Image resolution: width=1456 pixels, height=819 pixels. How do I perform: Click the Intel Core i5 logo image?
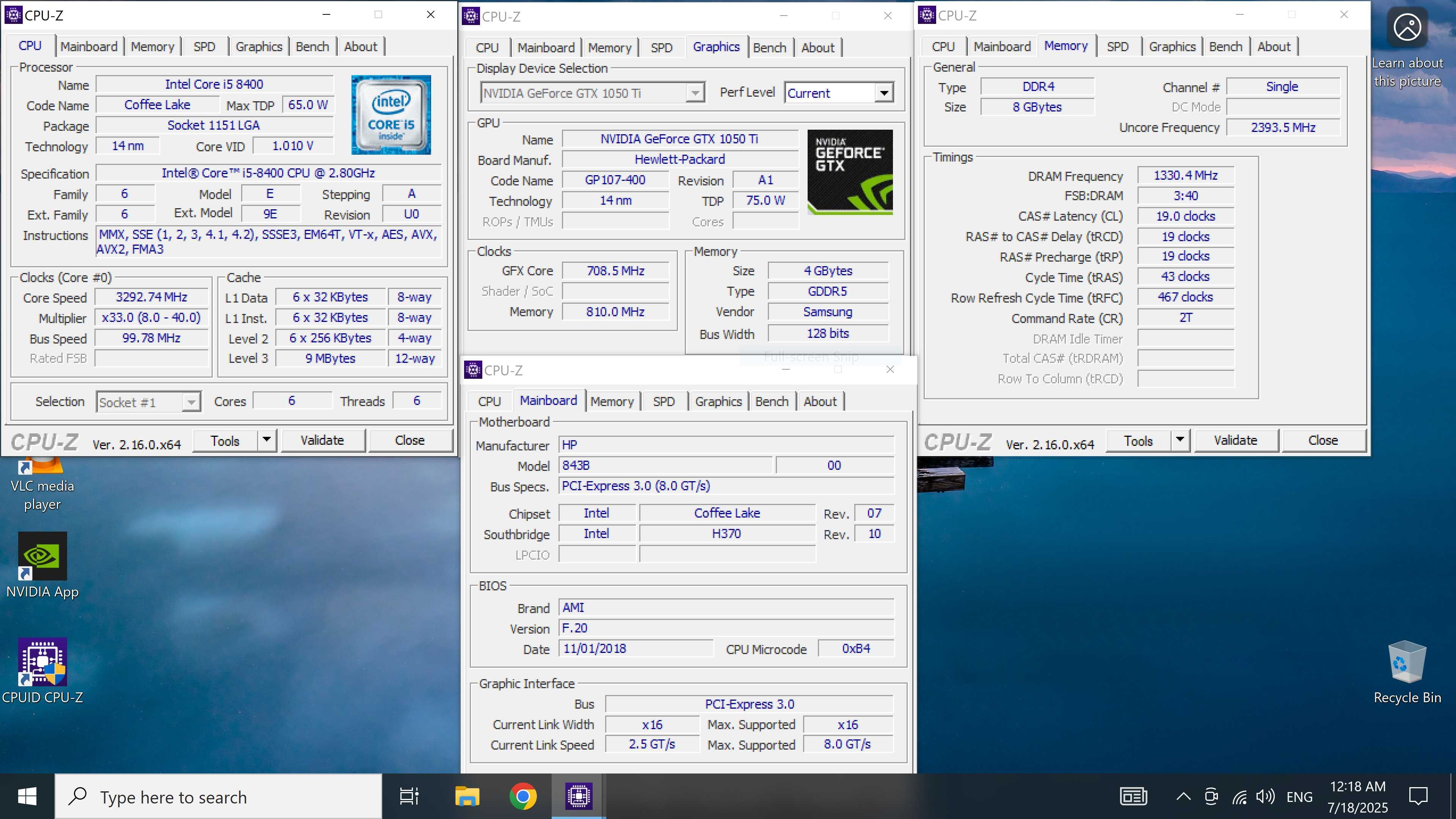pyautogui.click(x=391, y=115)
